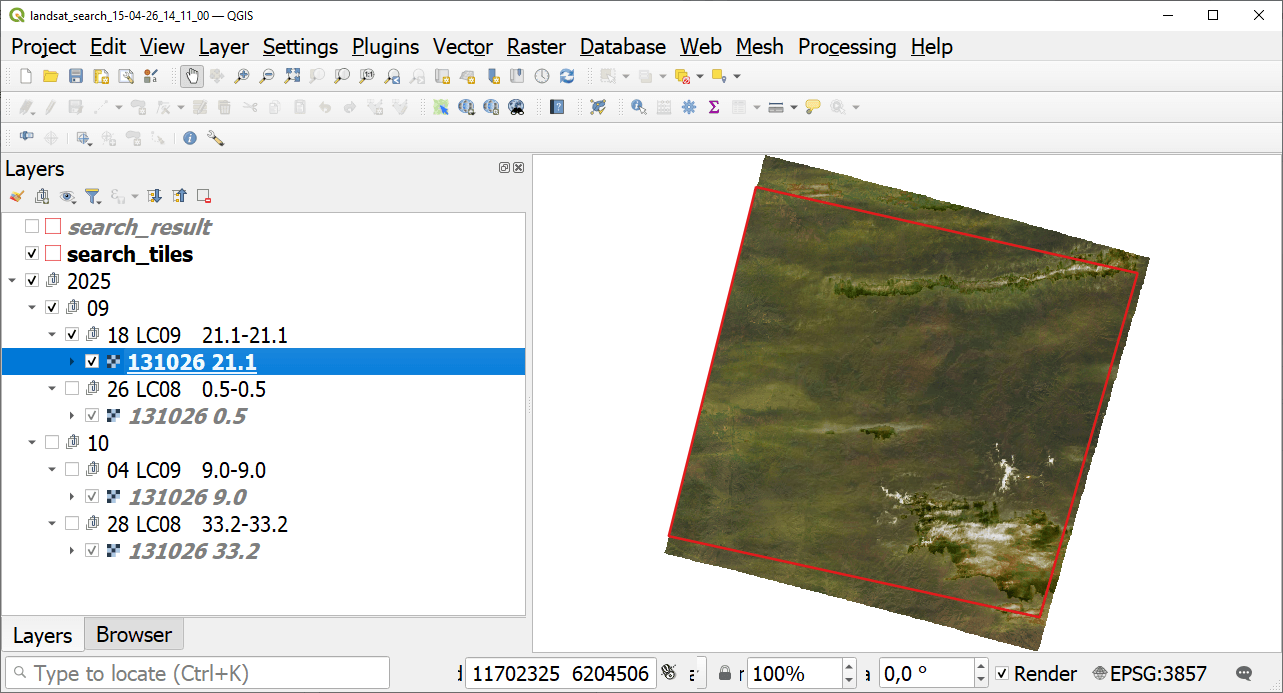This screenshot has height=693, width=1283.
Task: Click the EPSG:3857 CRS button
Action: (x=1149, y=674)
